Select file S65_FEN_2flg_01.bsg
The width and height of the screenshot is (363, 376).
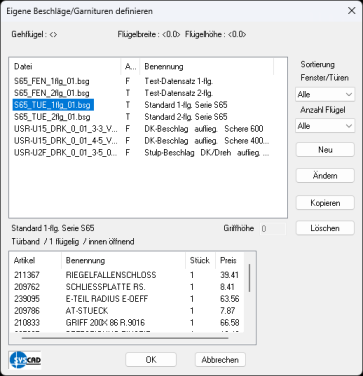[52, 93]
